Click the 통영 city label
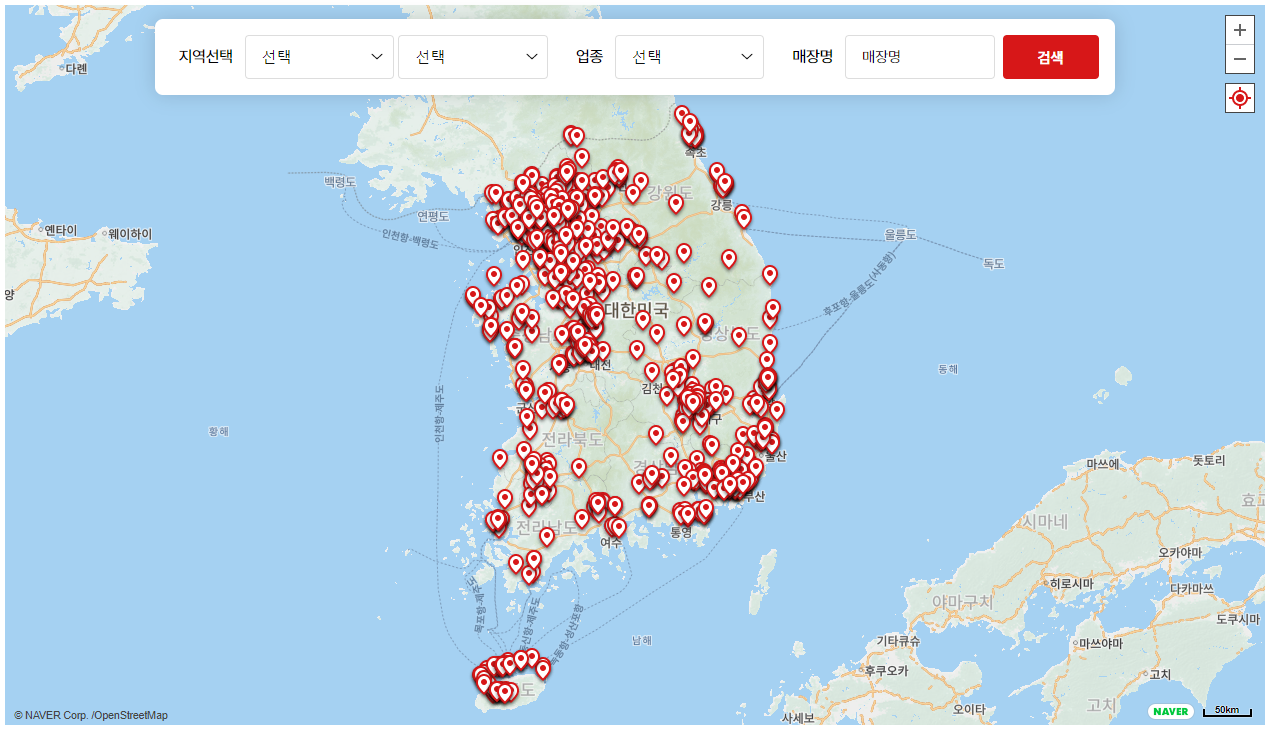Viewport: 1269px width, 730px height. (x=681, y=532)
